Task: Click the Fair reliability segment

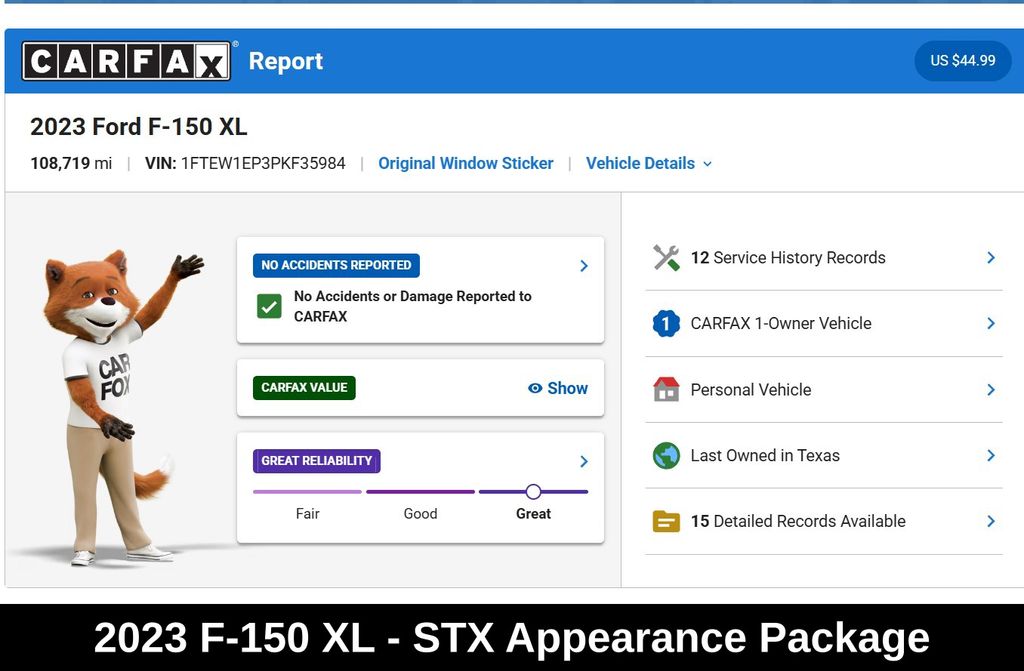Action: (307, 492)
